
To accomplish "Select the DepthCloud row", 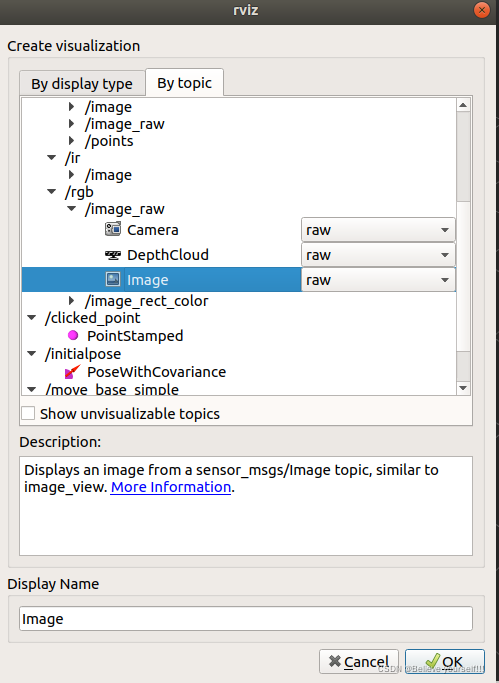I will 168,255.
